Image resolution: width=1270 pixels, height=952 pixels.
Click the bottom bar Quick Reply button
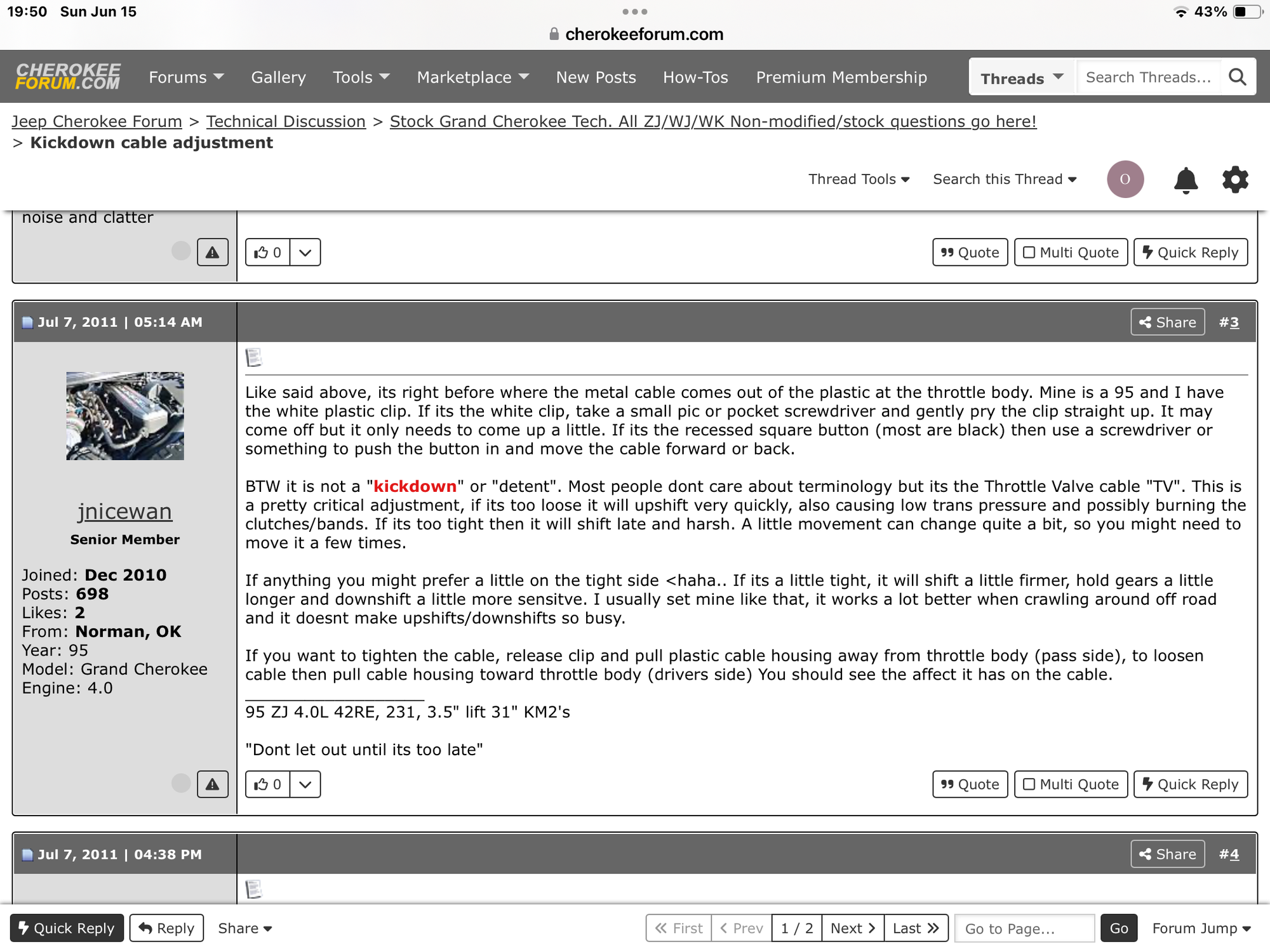pos(67,929)
